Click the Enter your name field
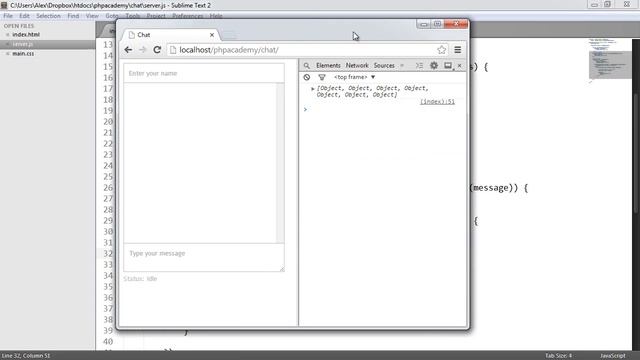640x360 pixels. pos(204,73)
